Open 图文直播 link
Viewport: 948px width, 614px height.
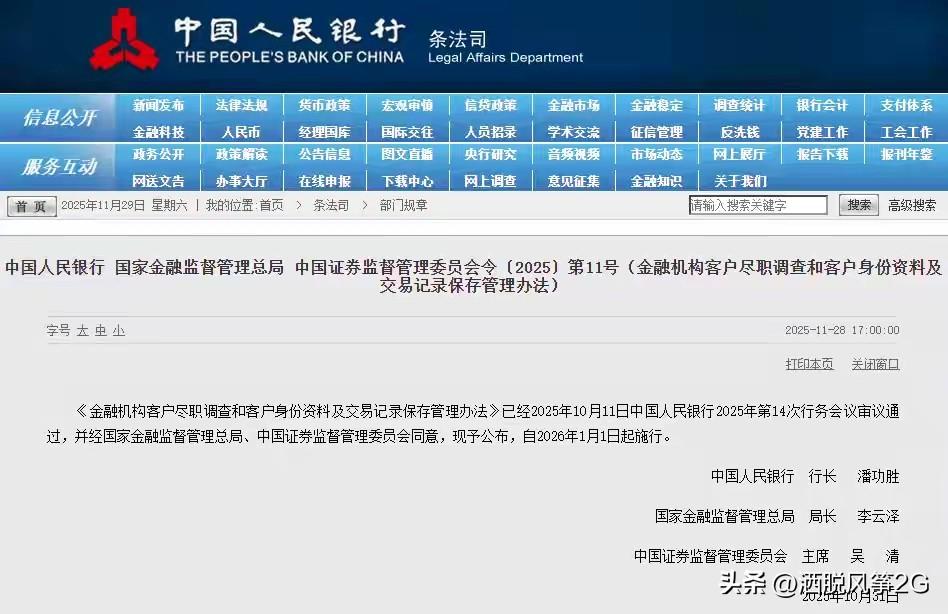click(407, 154)
